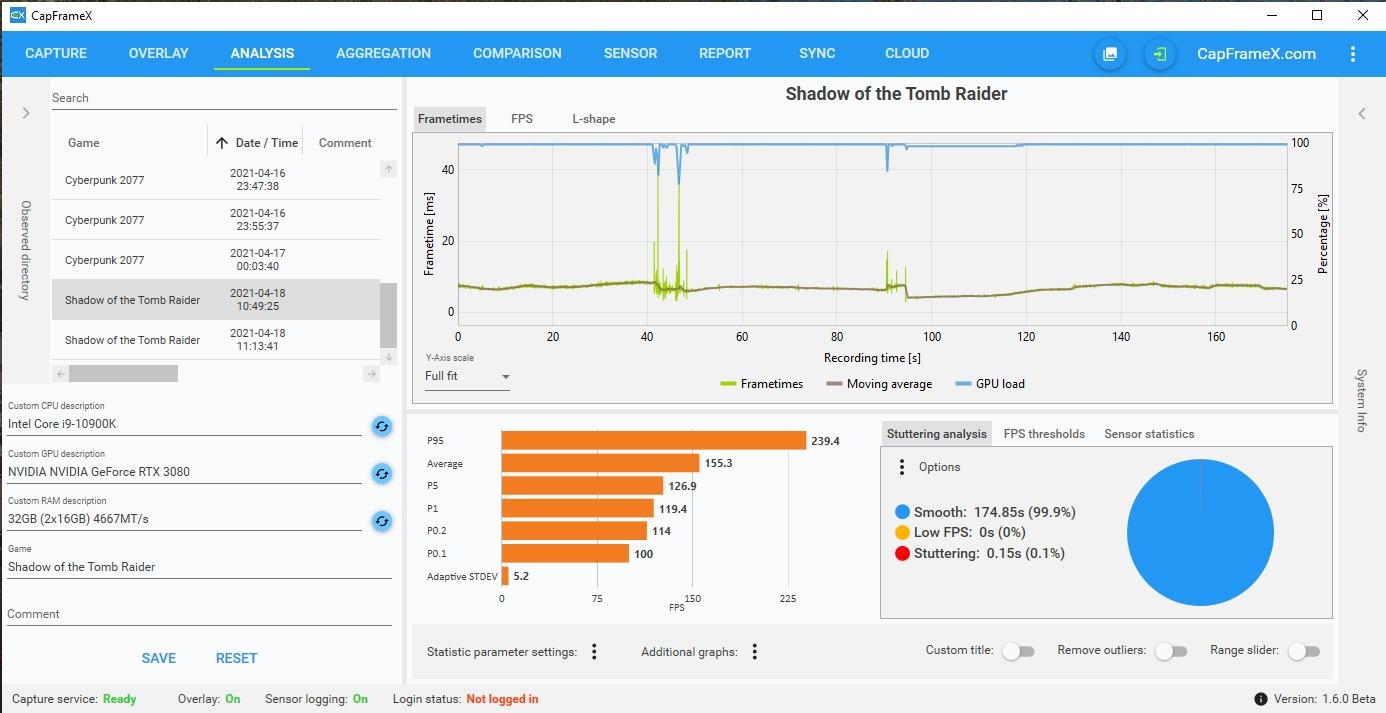Screen dimensions: 1386x713
Task: Toggle Moving average legend series
Action: [879, 384]
